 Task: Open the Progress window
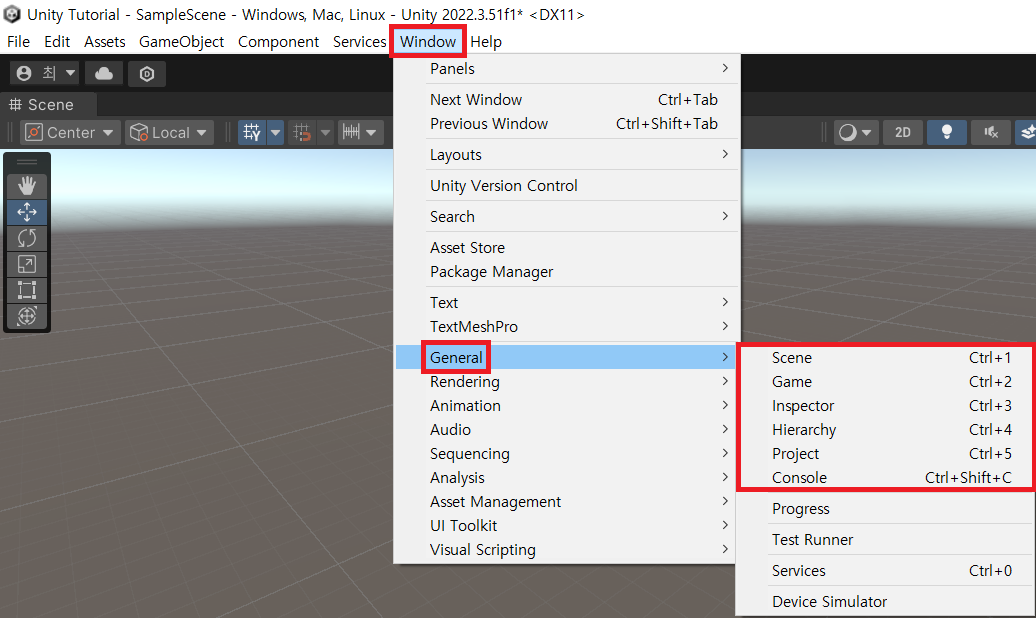886,509
